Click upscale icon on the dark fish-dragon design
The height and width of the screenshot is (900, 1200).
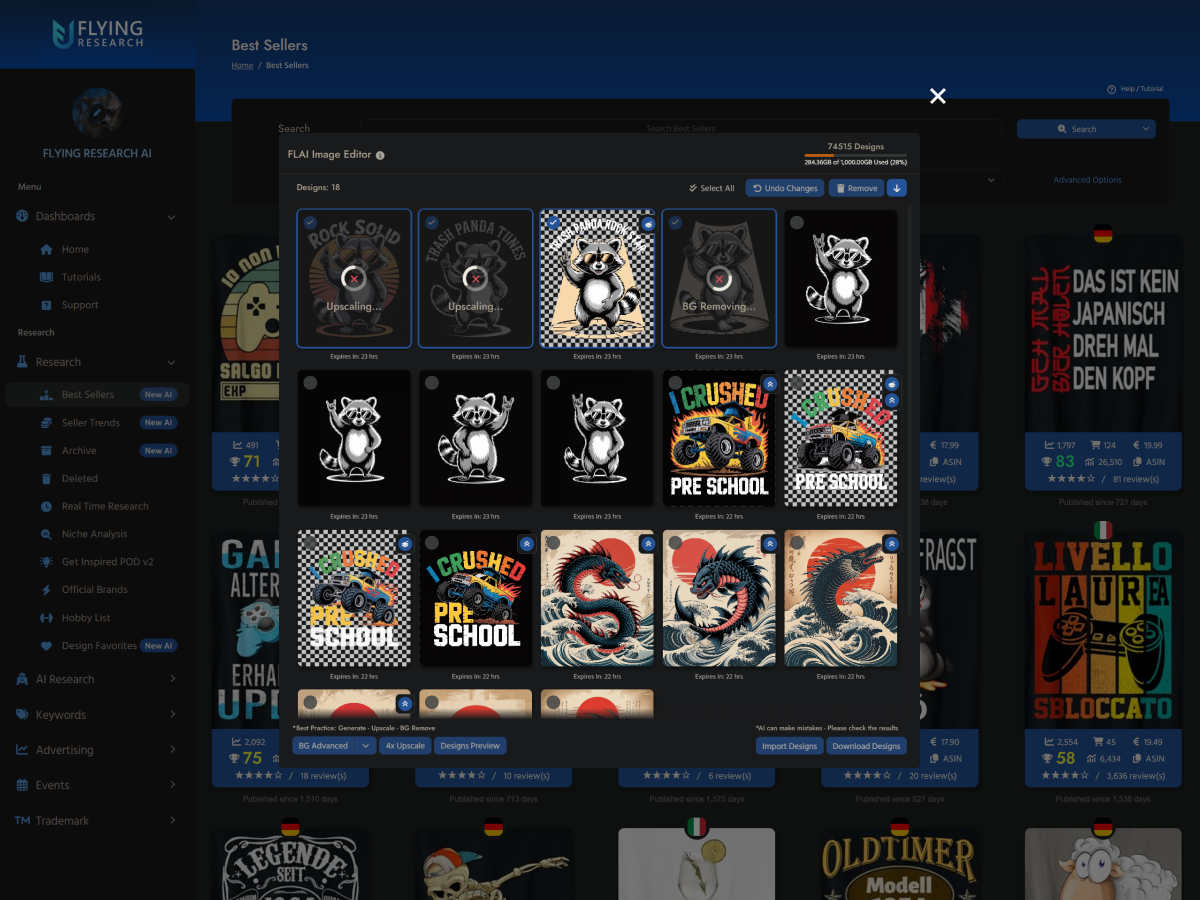(x=769, y=544)
